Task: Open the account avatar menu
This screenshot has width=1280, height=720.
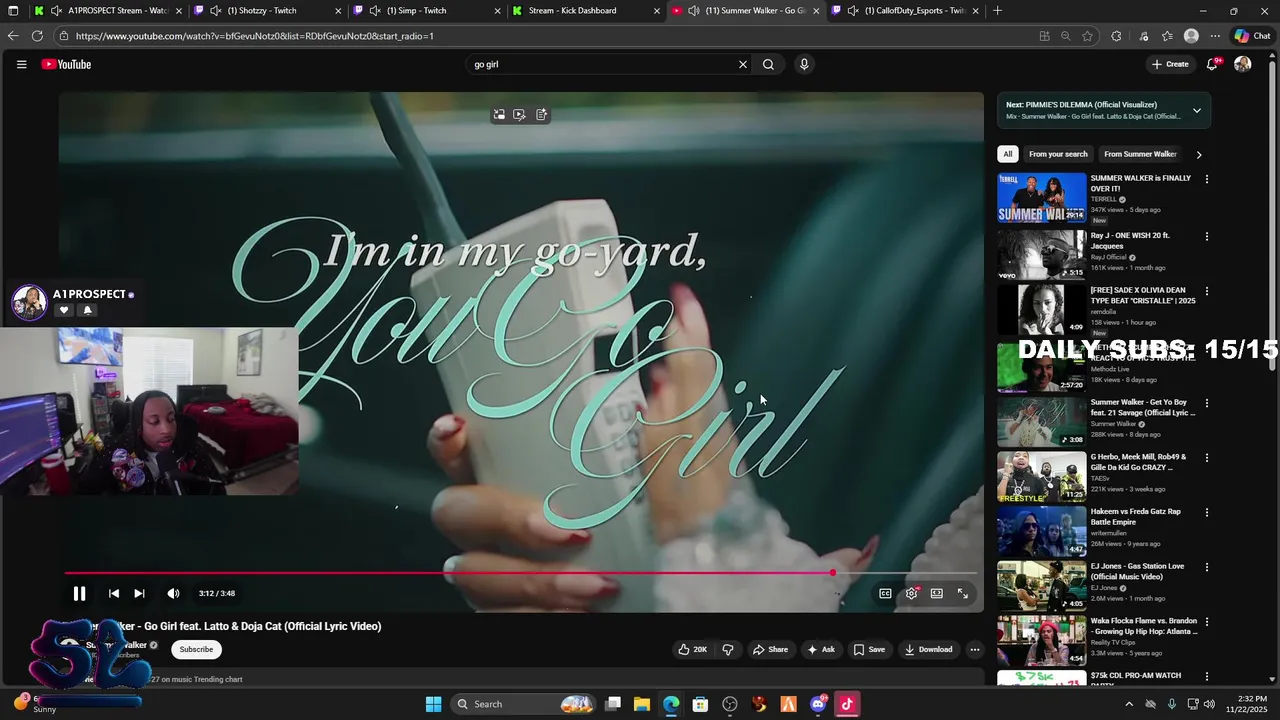Action: click(1242, 64)
